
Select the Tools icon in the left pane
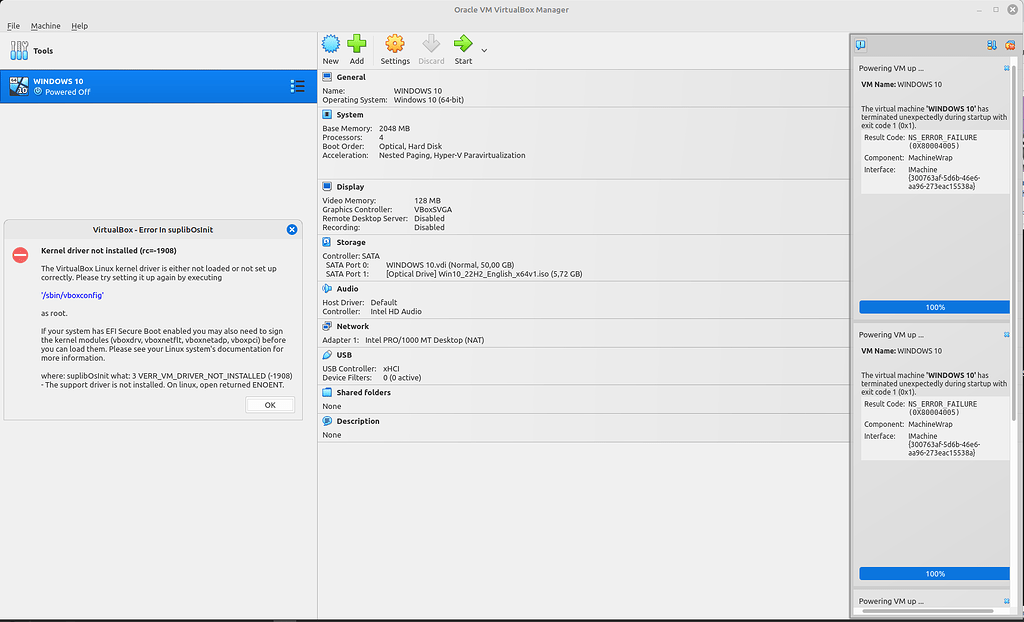(20, 50)
